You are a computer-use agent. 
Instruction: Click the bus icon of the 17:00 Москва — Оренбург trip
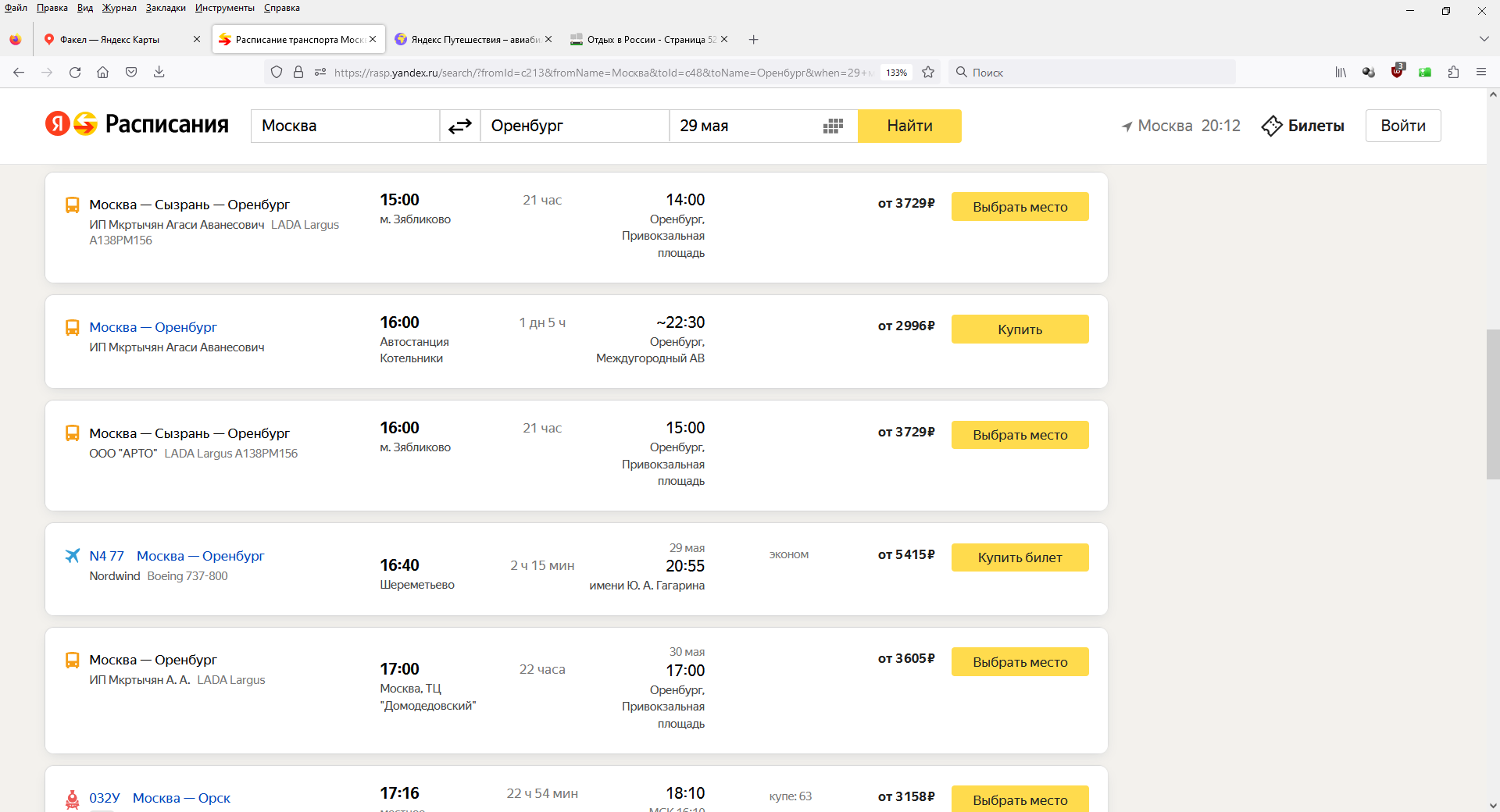[73, 661]
